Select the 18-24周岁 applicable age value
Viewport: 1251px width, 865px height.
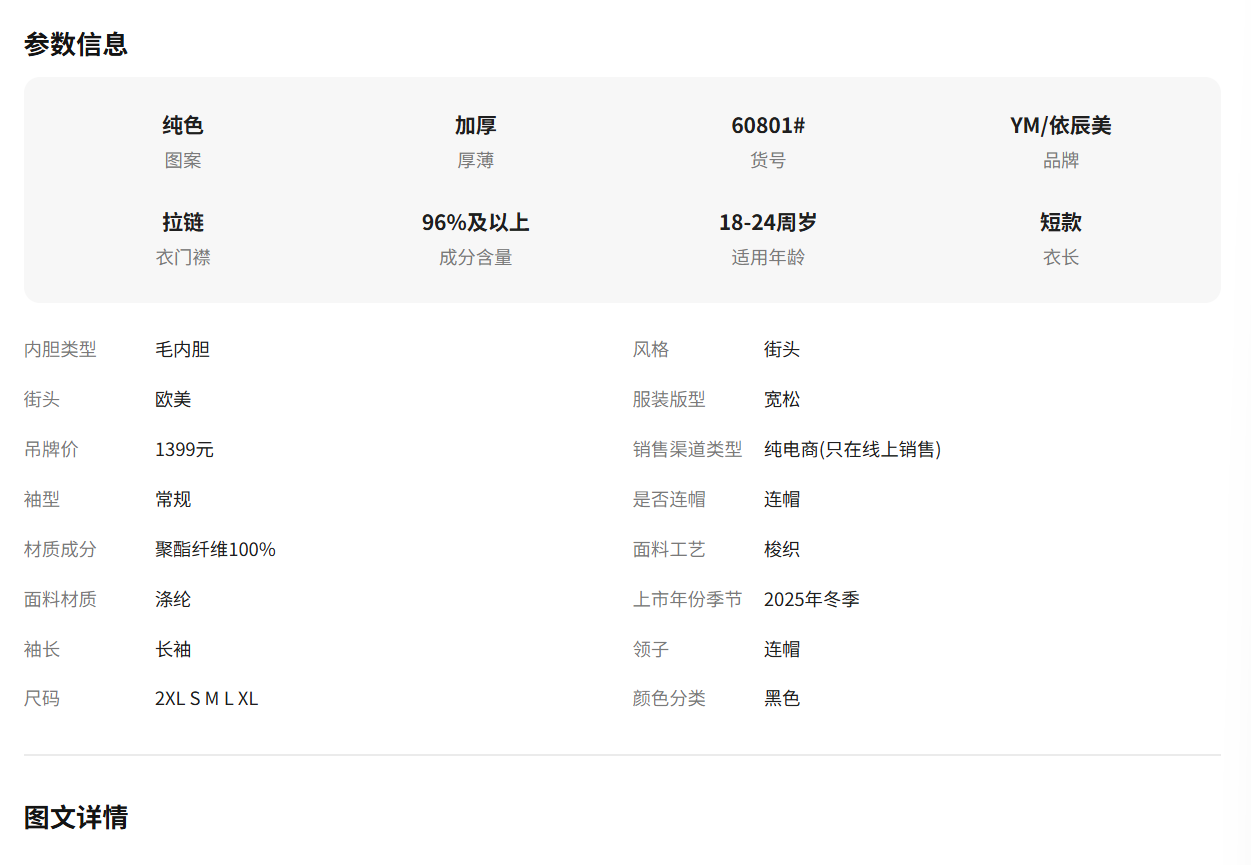(x=768, y=222)
